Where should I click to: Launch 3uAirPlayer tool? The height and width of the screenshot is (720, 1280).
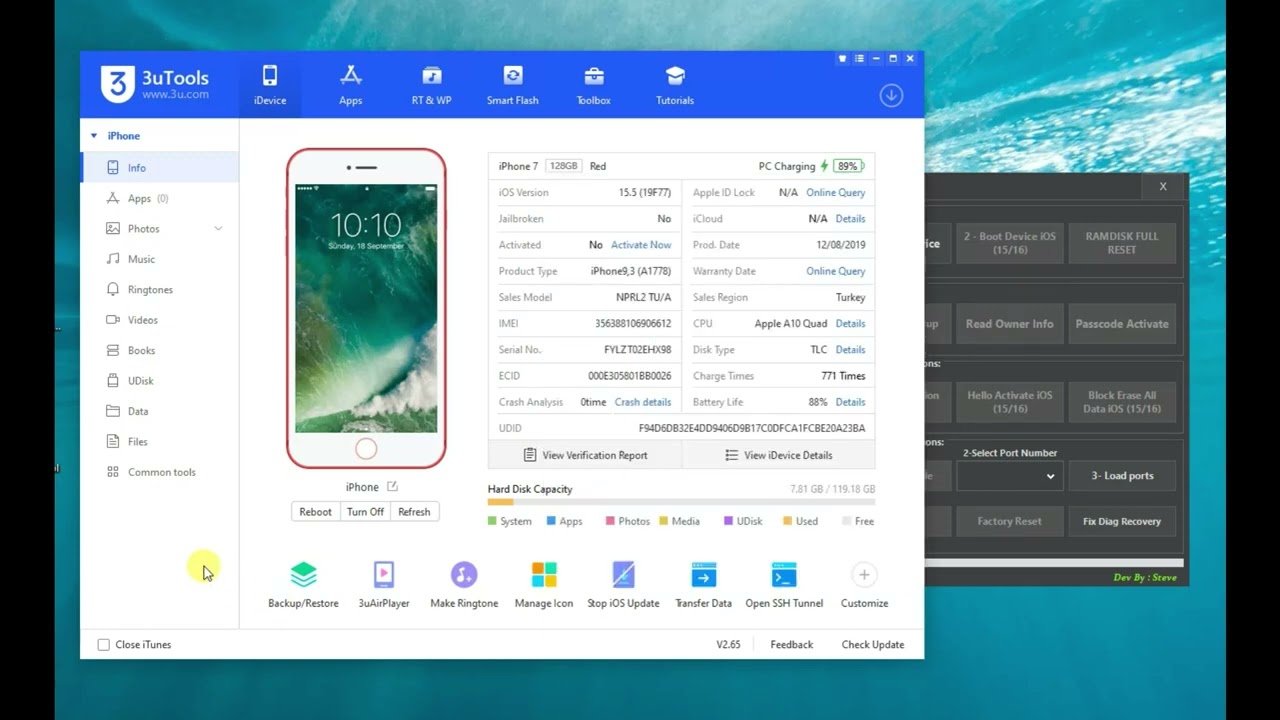click(x=384, y=584)
